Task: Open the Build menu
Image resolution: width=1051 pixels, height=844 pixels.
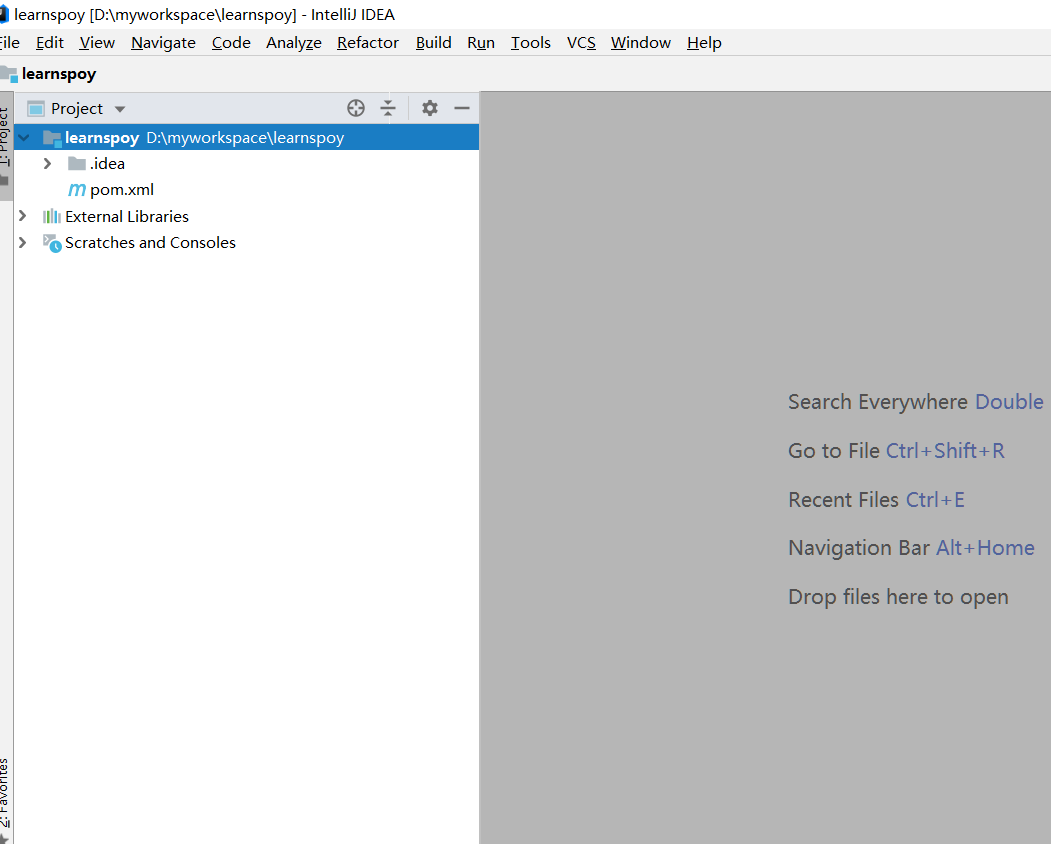Action: coord(434,43)
